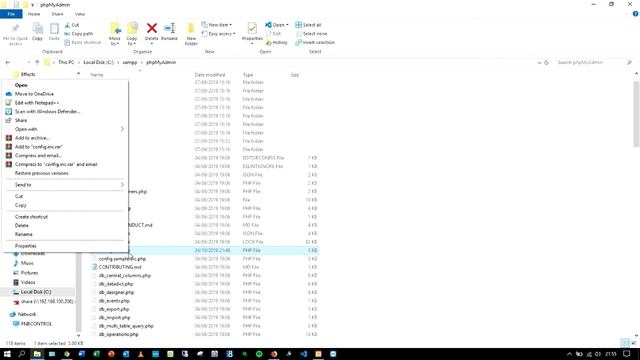Choose Restore previous versions entry
This screenshot has height=360, width=640.
click(x=65, y=173)
